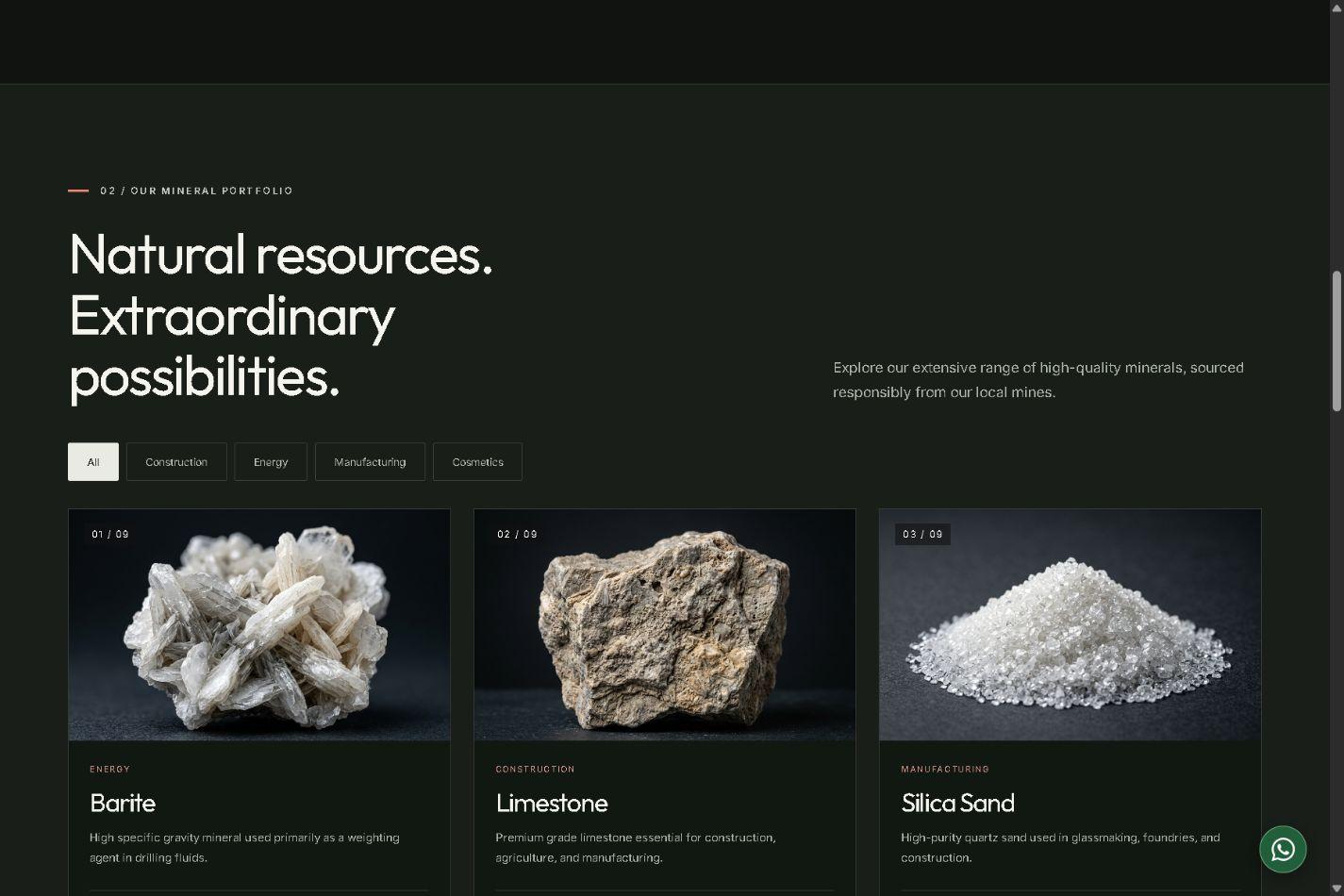Select the All filter tab
Screen dimensions: 1344x896
[93, 462]
